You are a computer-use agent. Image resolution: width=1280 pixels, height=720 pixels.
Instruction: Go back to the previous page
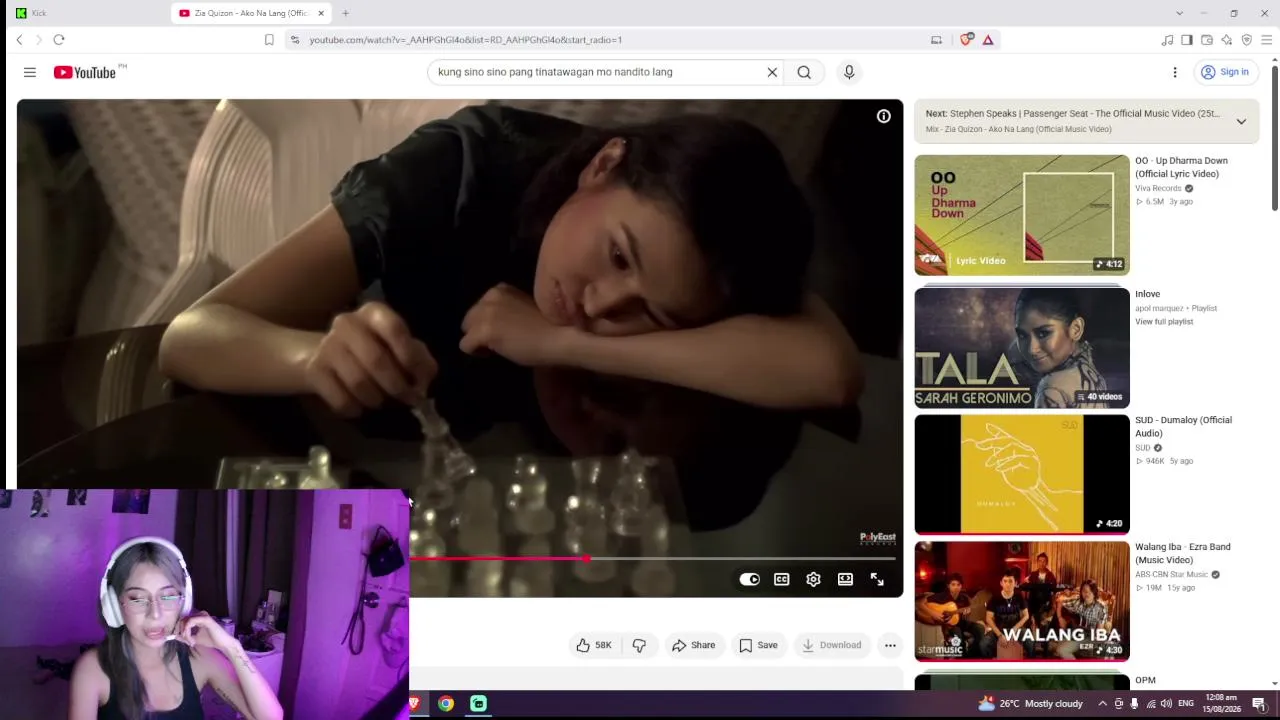pyautogui.click(x=19, y=40)
